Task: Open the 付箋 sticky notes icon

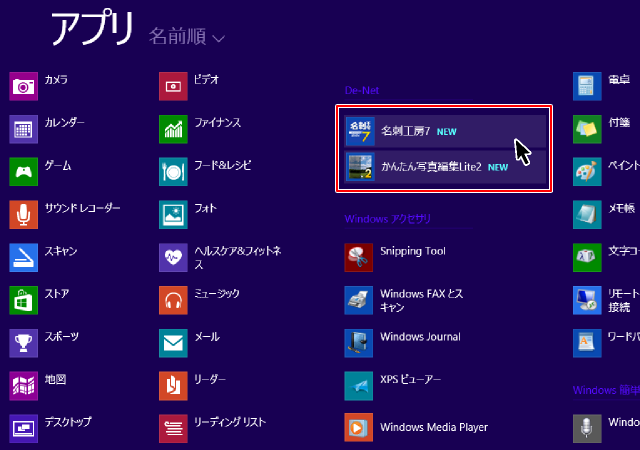Action: (x=587, y=129)
